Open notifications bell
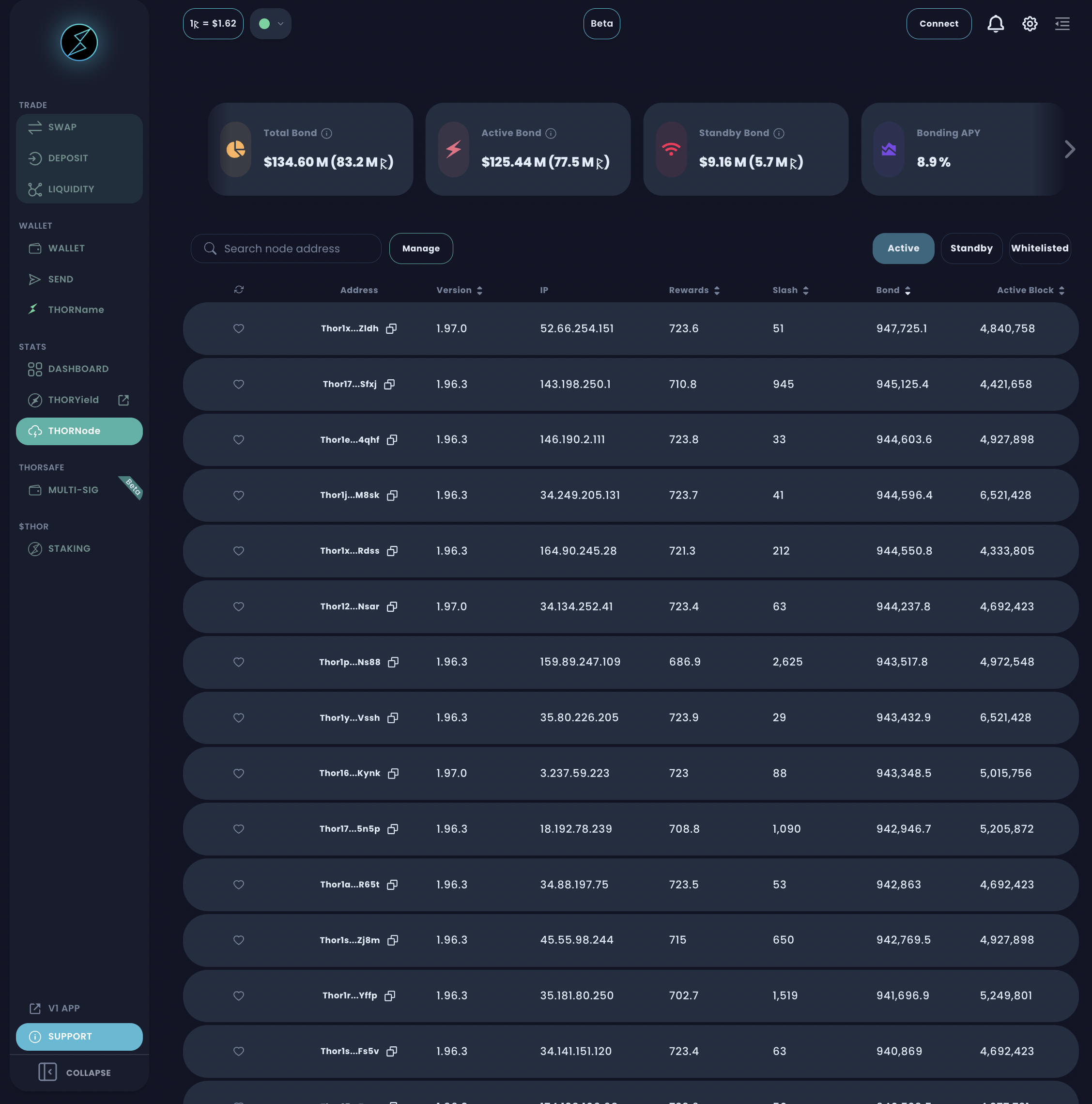Screen dimensions: 1092x1104 996,23
